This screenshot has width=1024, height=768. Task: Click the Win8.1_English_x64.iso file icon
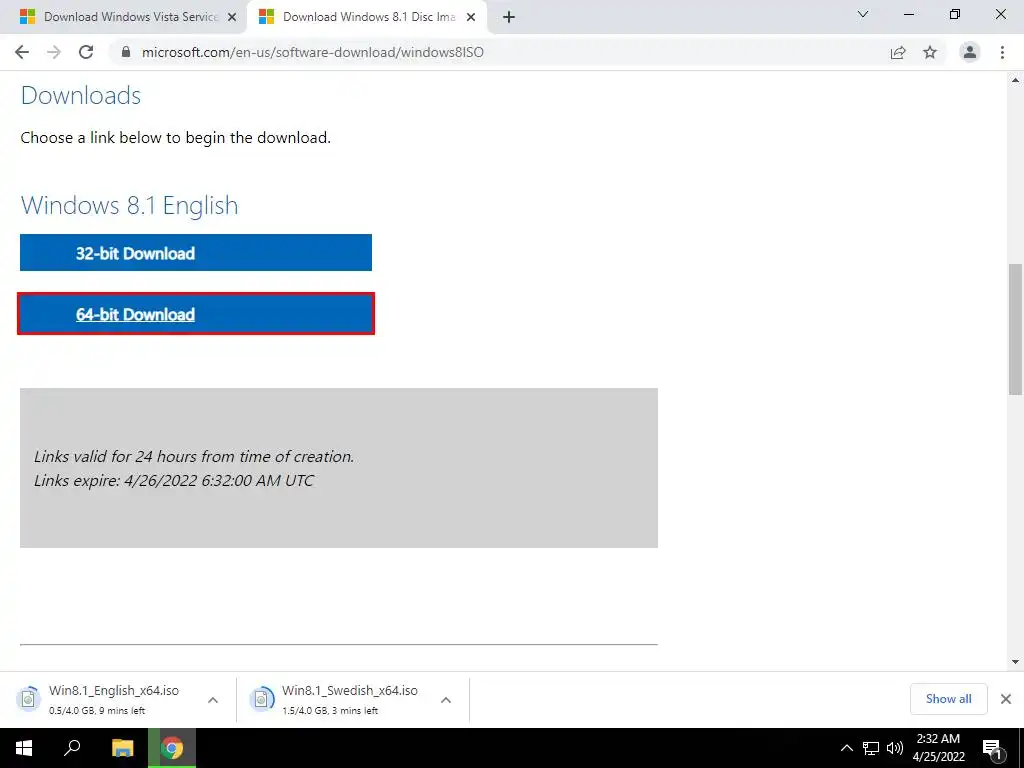(28, 699)
